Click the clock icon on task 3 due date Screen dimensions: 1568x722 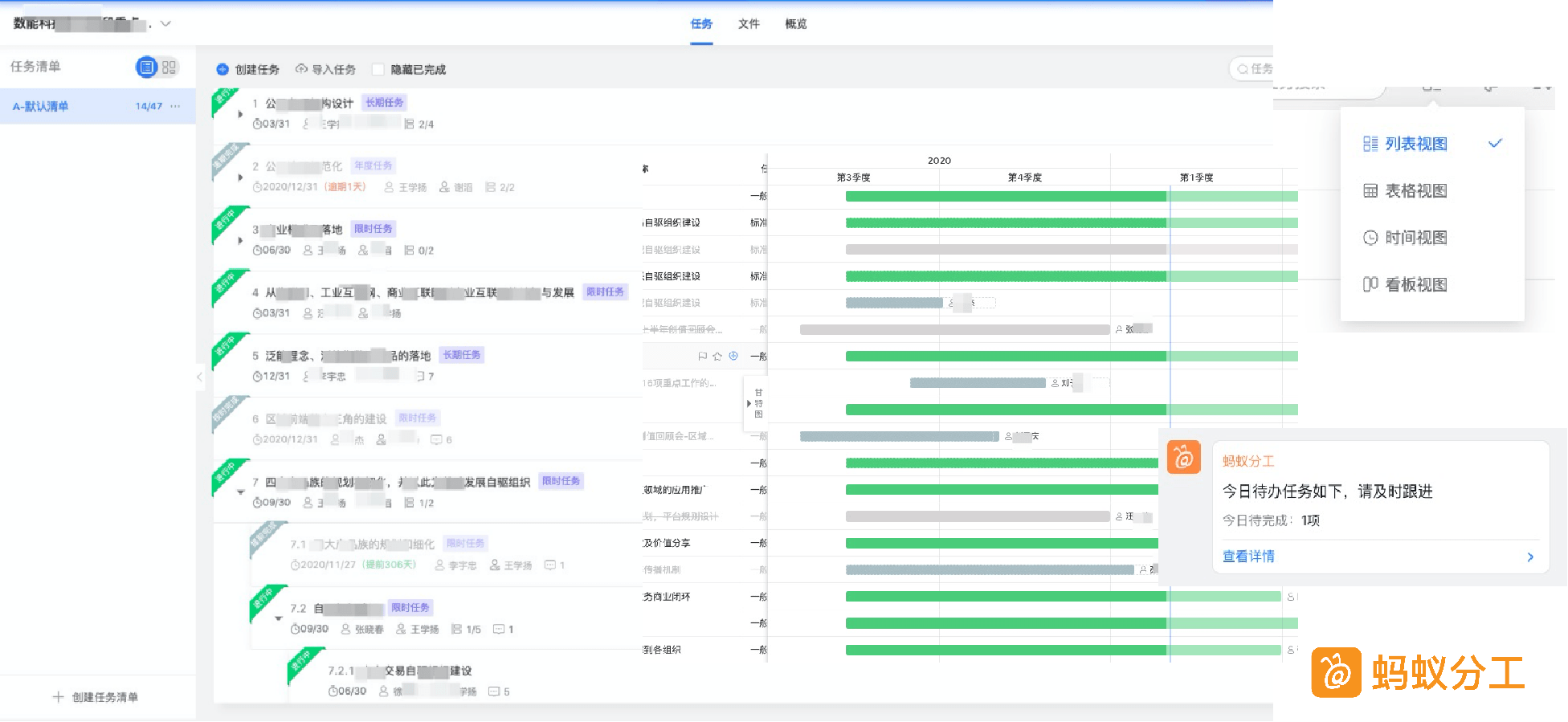coord(257,251)
